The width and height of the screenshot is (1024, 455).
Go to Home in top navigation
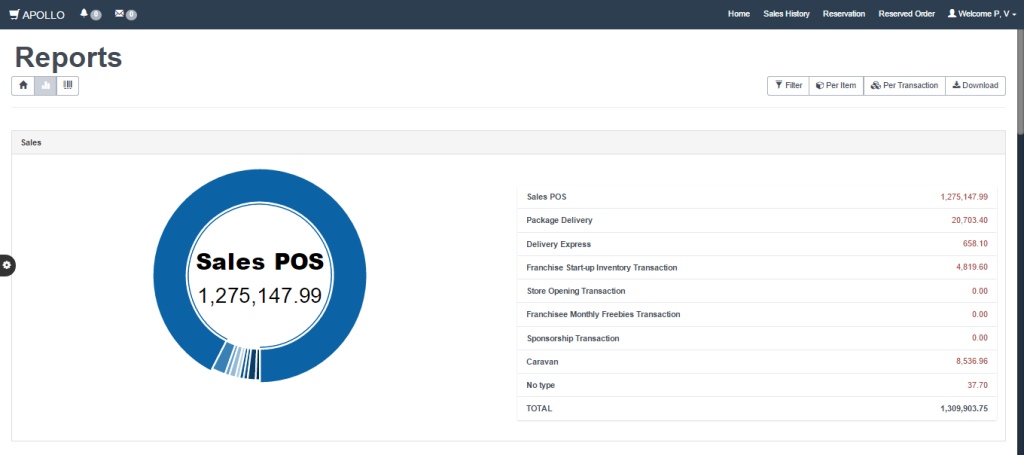pos(739,14)
